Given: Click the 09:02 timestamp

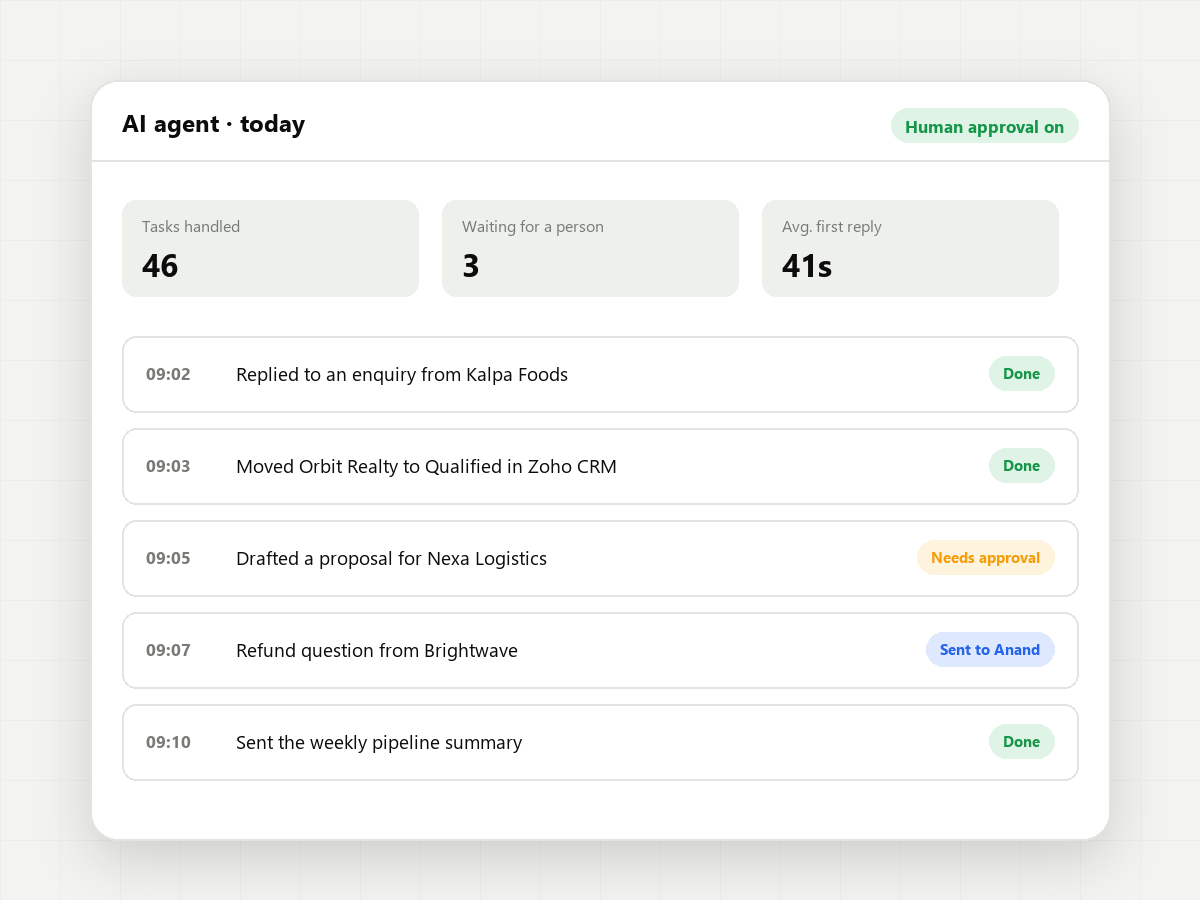Looking at the screenshot, I should (x=168, y=374).
